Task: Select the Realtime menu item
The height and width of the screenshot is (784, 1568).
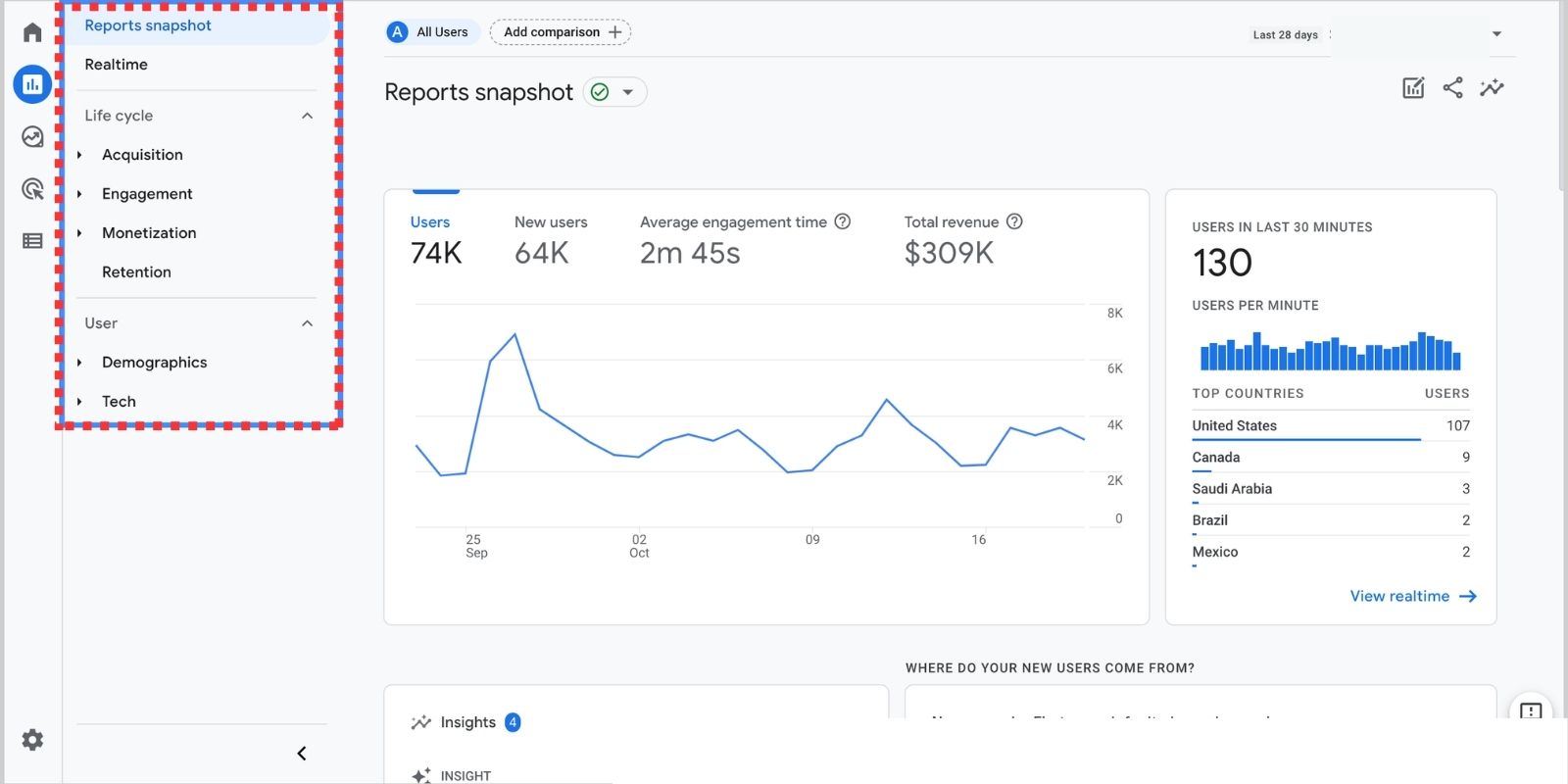Action: 117,65
